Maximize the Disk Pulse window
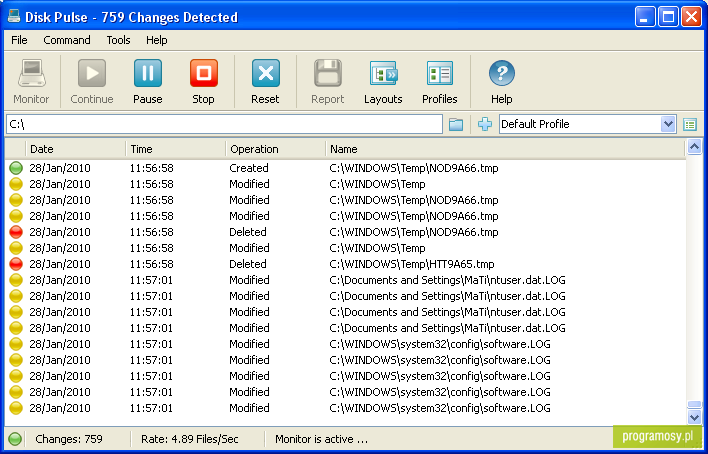The height and width of the screenshot is (454, 708). tap(668, 17)
